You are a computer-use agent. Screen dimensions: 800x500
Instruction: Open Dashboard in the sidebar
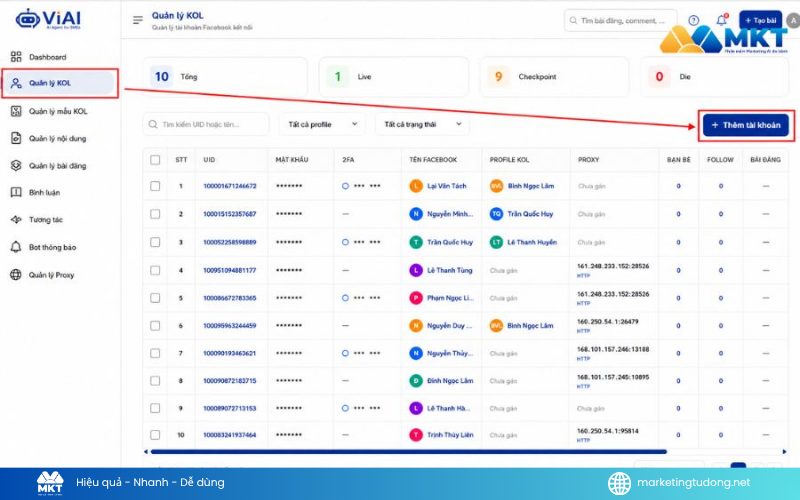[47, 57]
